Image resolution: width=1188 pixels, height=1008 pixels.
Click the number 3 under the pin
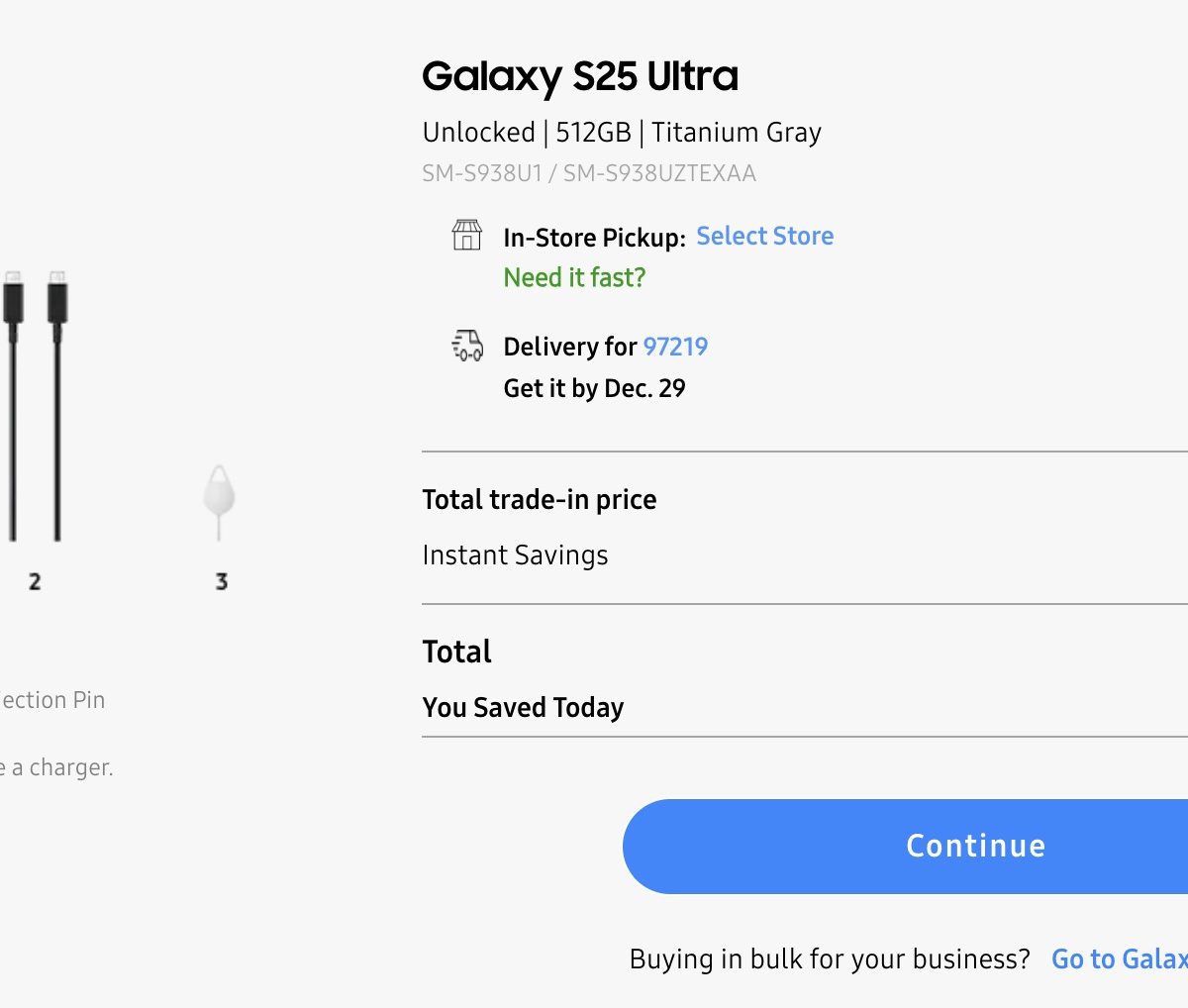[x=222, y=581]
